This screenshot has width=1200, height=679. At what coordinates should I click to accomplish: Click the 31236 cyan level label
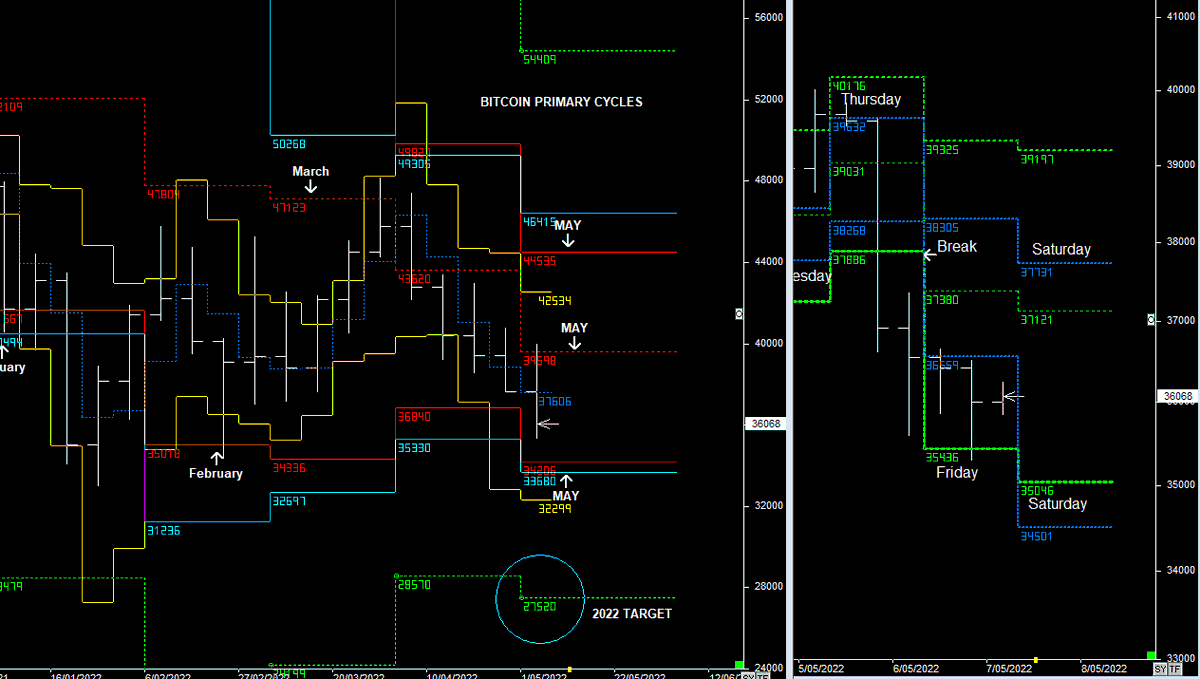click(x=164, y=531)
